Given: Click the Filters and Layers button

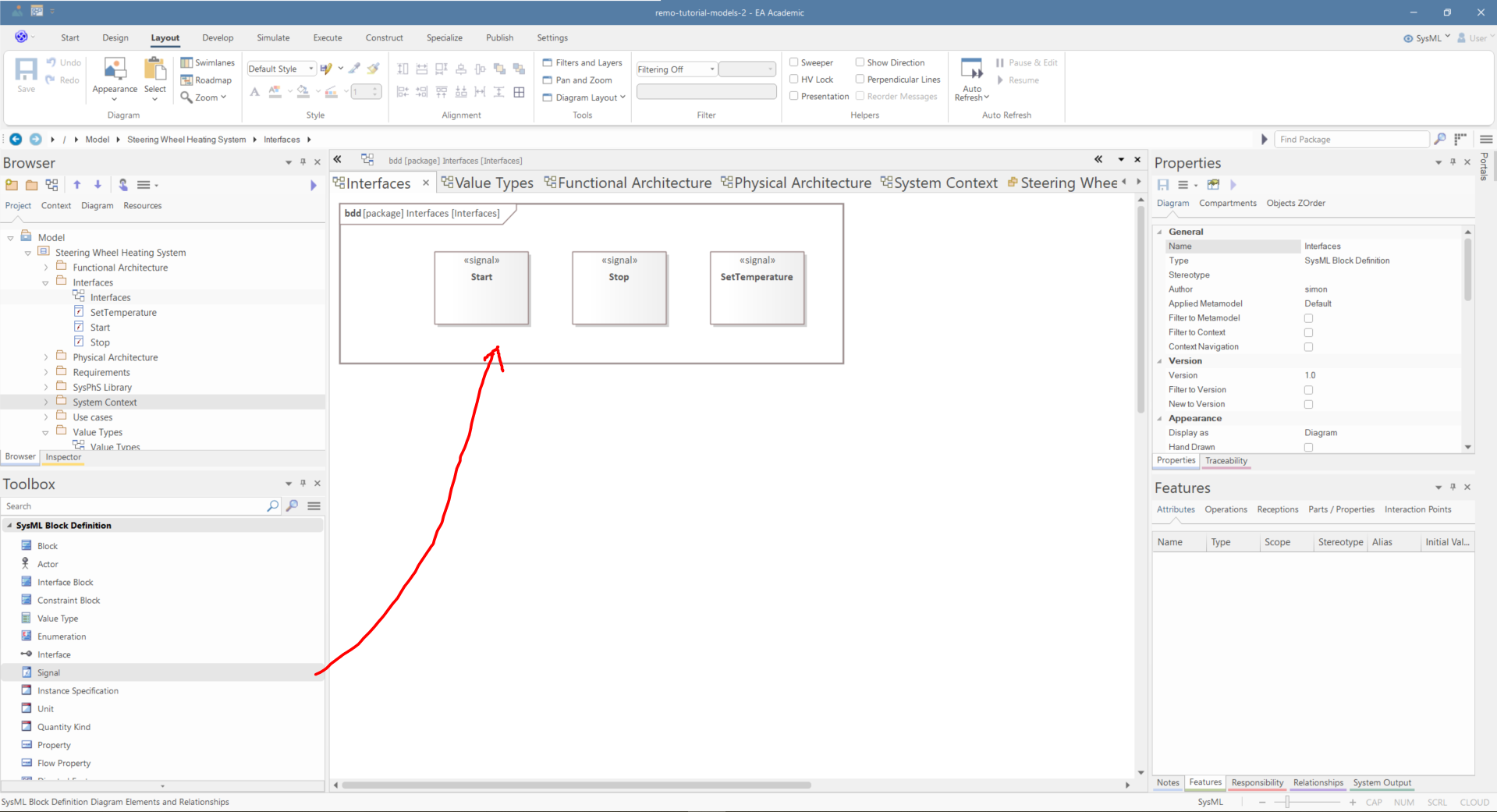Looking at the screenshot, I should 583,62.
